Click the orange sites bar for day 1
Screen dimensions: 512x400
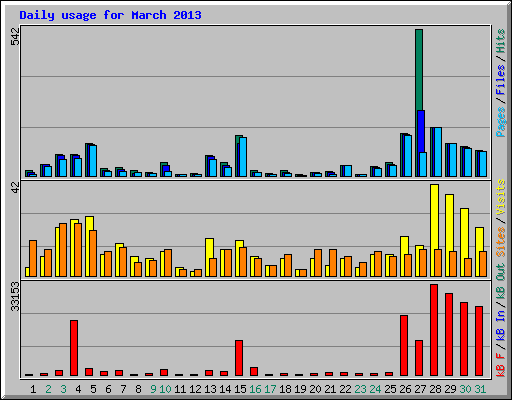pyautogui.click(x=33, y=258)
